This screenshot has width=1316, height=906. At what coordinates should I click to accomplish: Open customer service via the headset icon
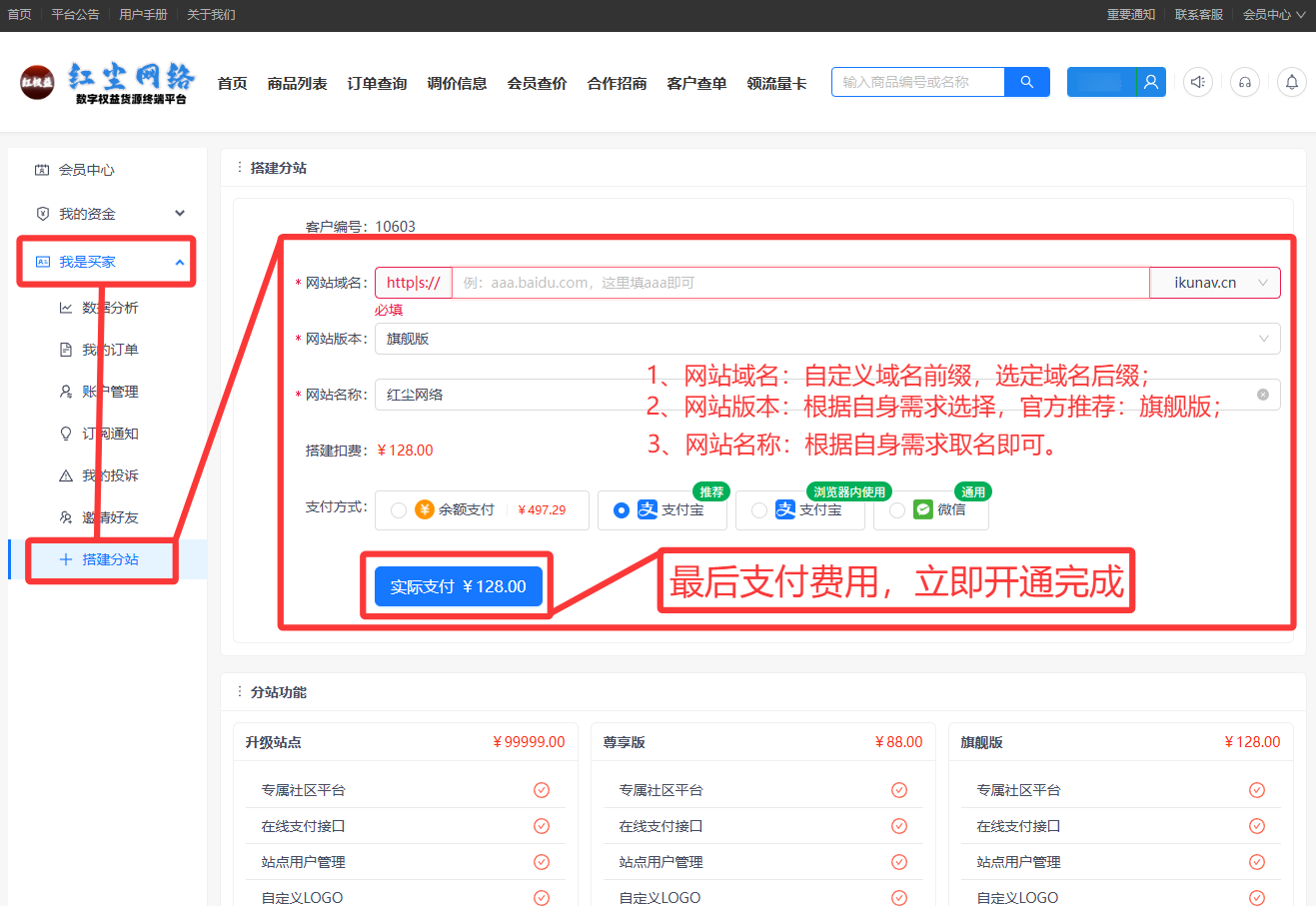click(1244, 82)
